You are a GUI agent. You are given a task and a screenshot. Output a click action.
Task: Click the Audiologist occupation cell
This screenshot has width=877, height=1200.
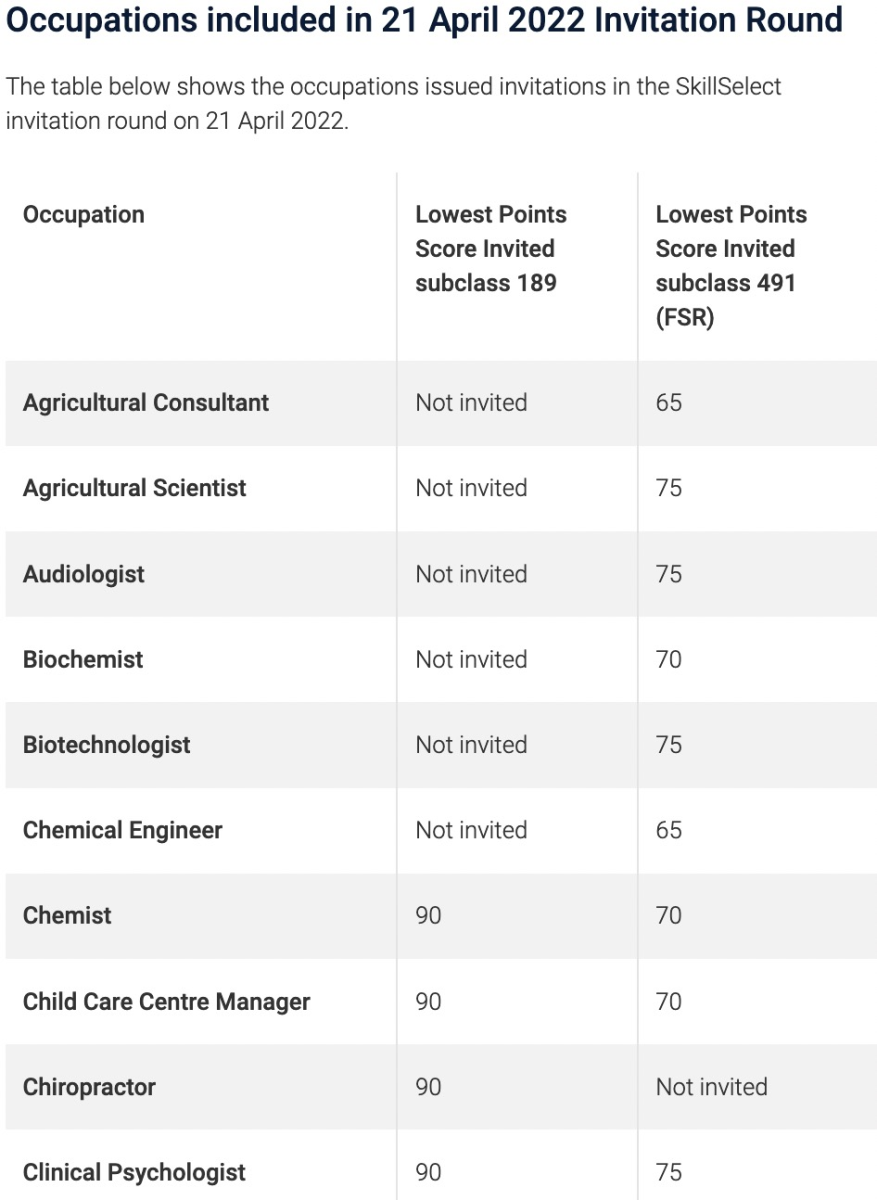(84, 574)
